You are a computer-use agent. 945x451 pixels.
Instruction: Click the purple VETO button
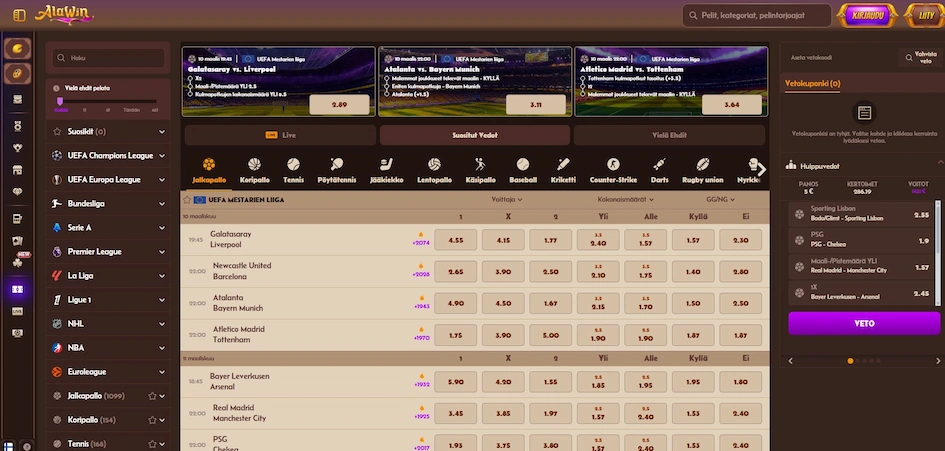pyautogui.click(x=864, y=323)
